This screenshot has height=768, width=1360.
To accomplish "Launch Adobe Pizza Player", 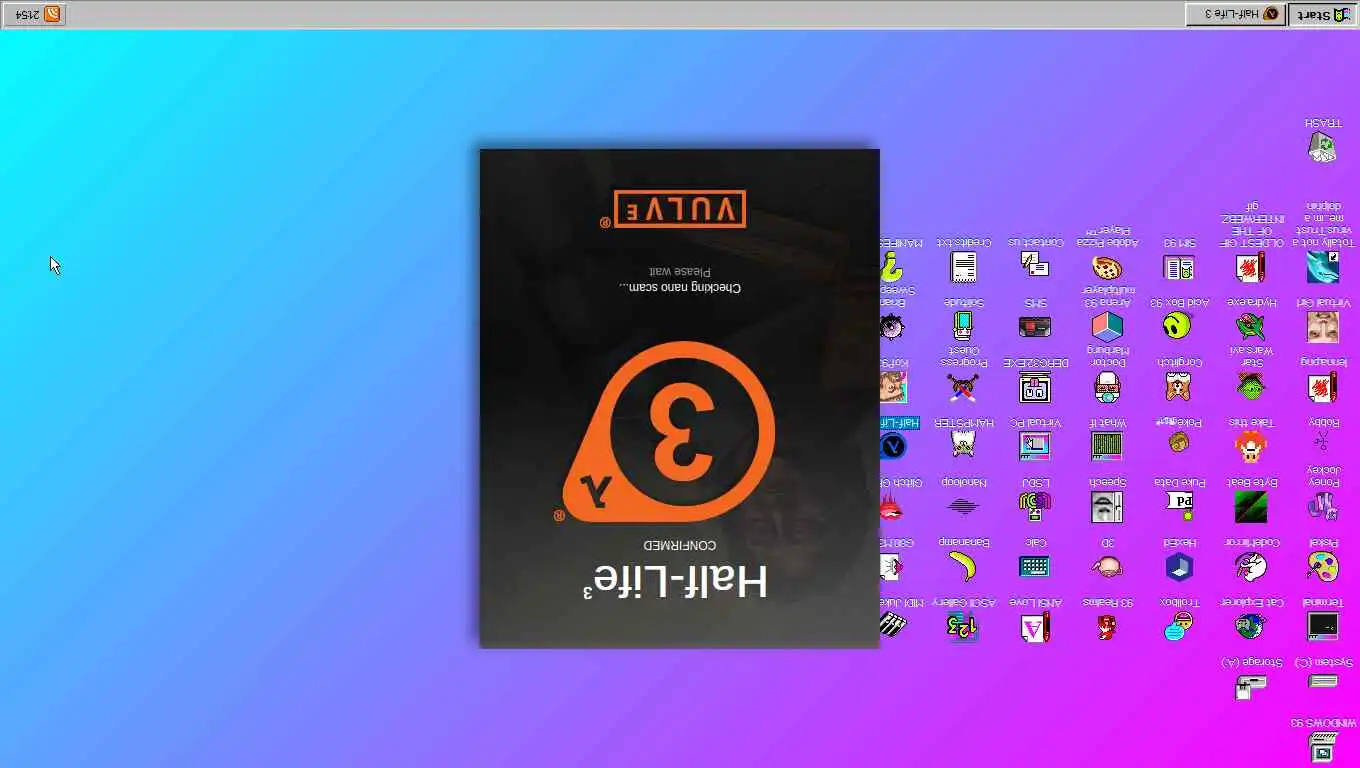I will tap(1106, 266).
